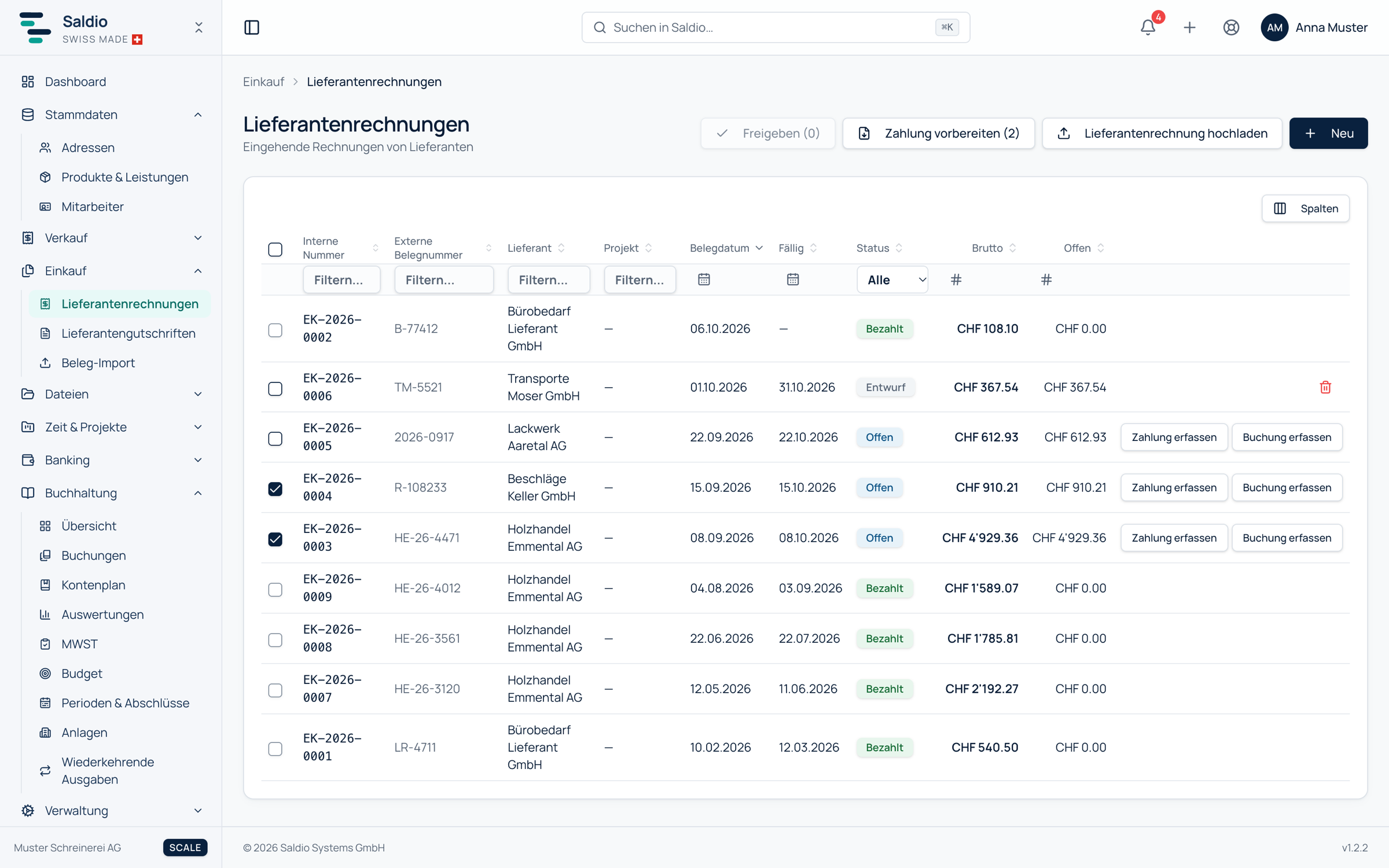This screenshot has width=1389, height=868.
Task: Click the plus quick-add icon in header
Action: (1189, 27)
